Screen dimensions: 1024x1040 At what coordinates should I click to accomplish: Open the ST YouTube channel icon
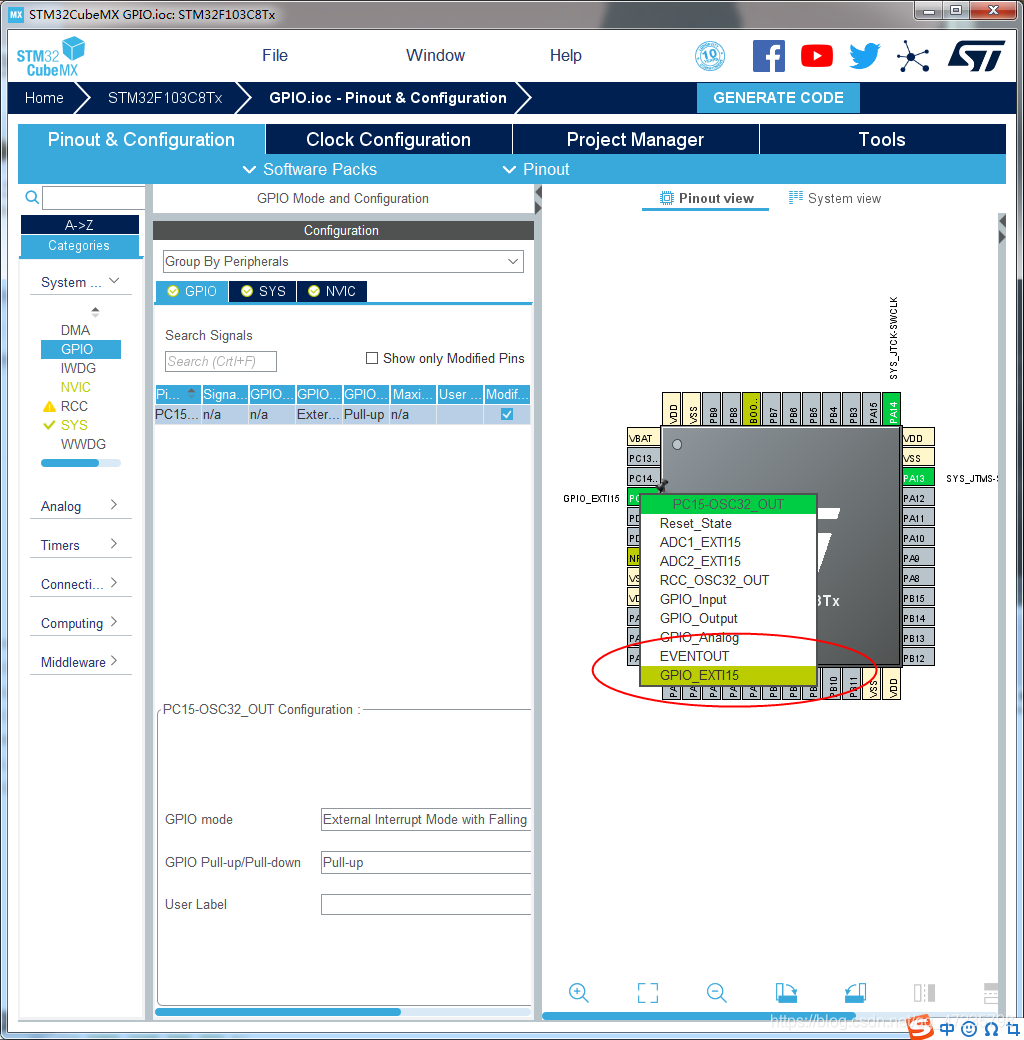point(816,56)
